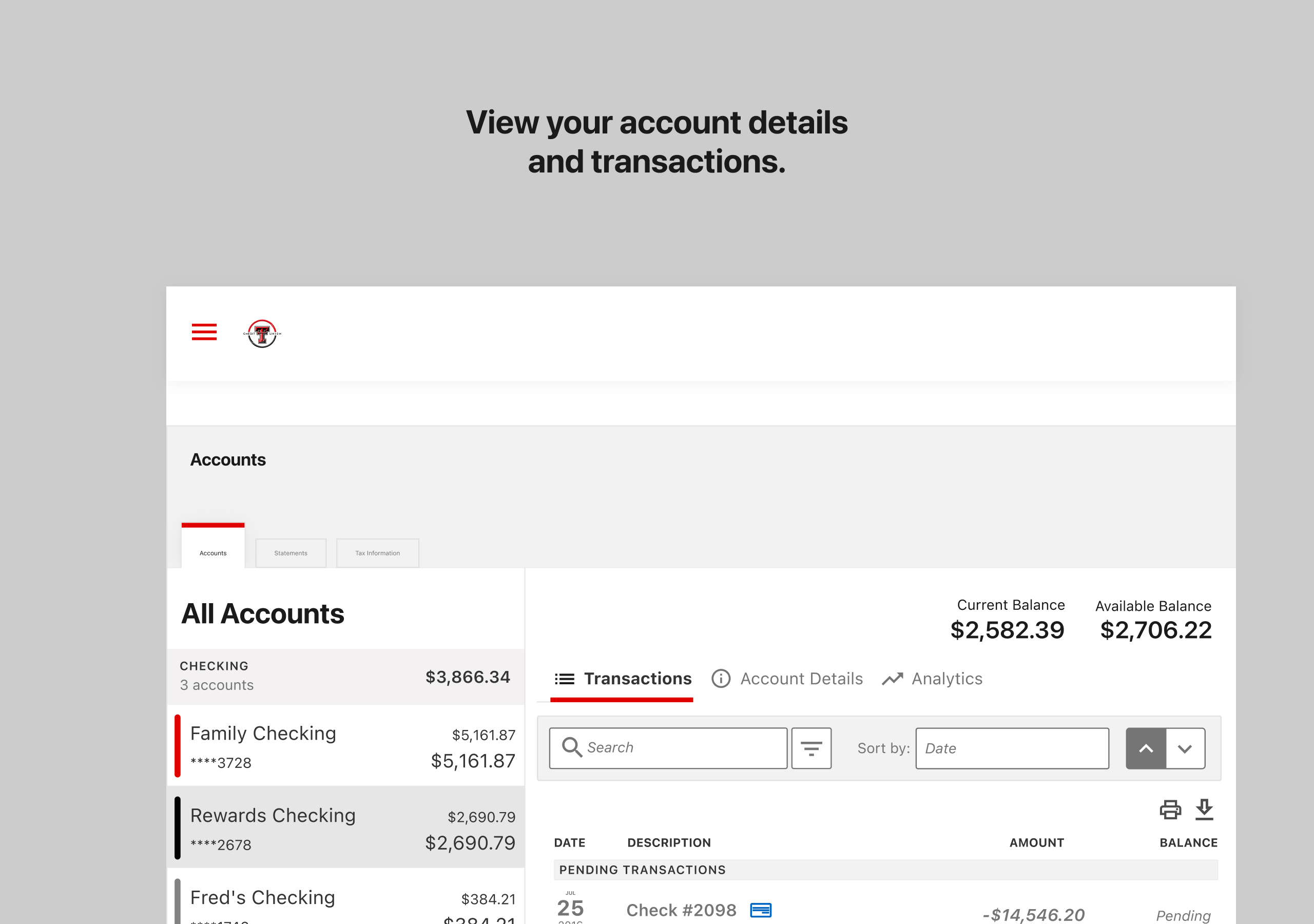The height and width of the screenshot is (924, 1314).
Task: Open the Account Details tab
Action: [787, 679]
